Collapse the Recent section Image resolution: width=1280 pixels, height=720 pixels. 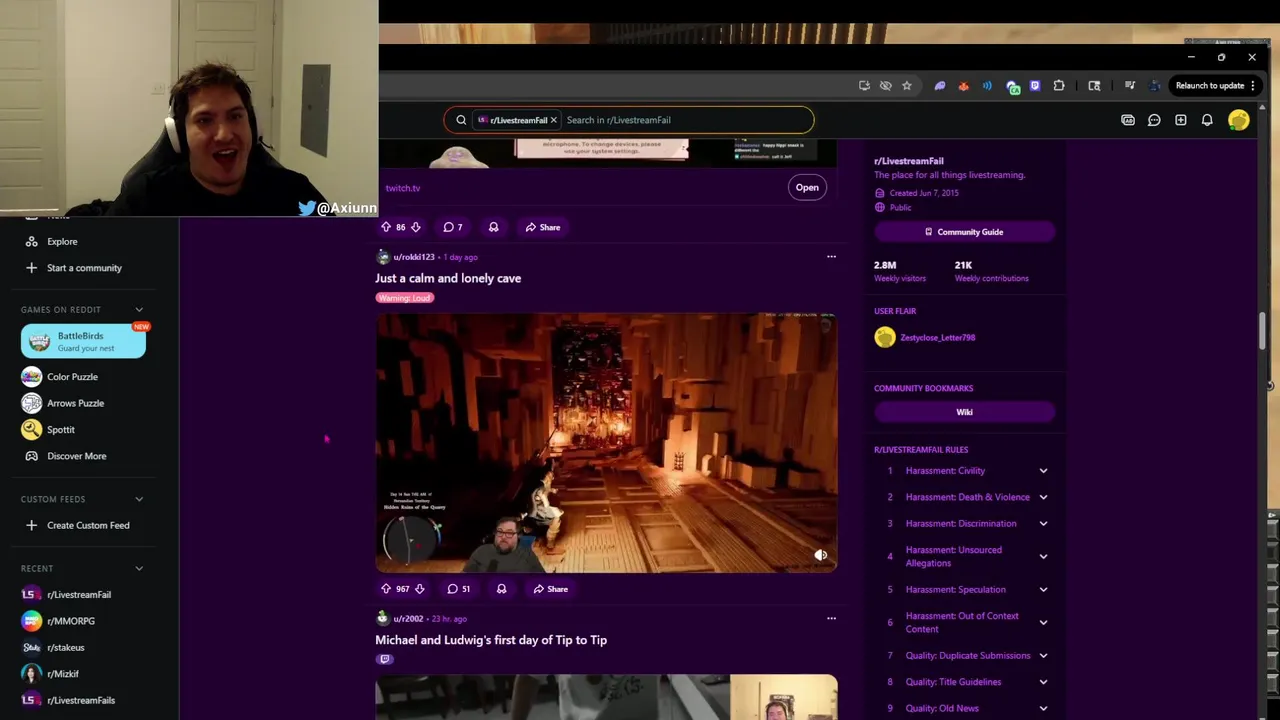pos(139,569)
